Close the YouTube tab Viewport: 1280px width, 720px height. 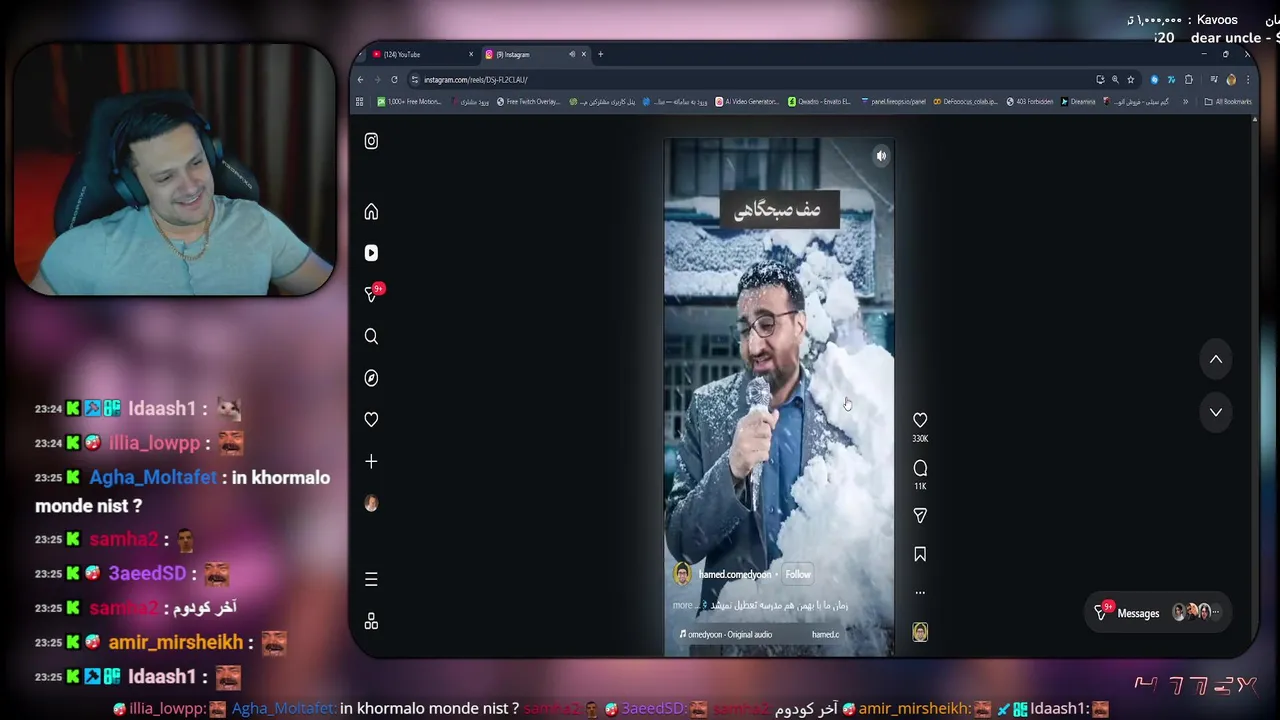471,55
